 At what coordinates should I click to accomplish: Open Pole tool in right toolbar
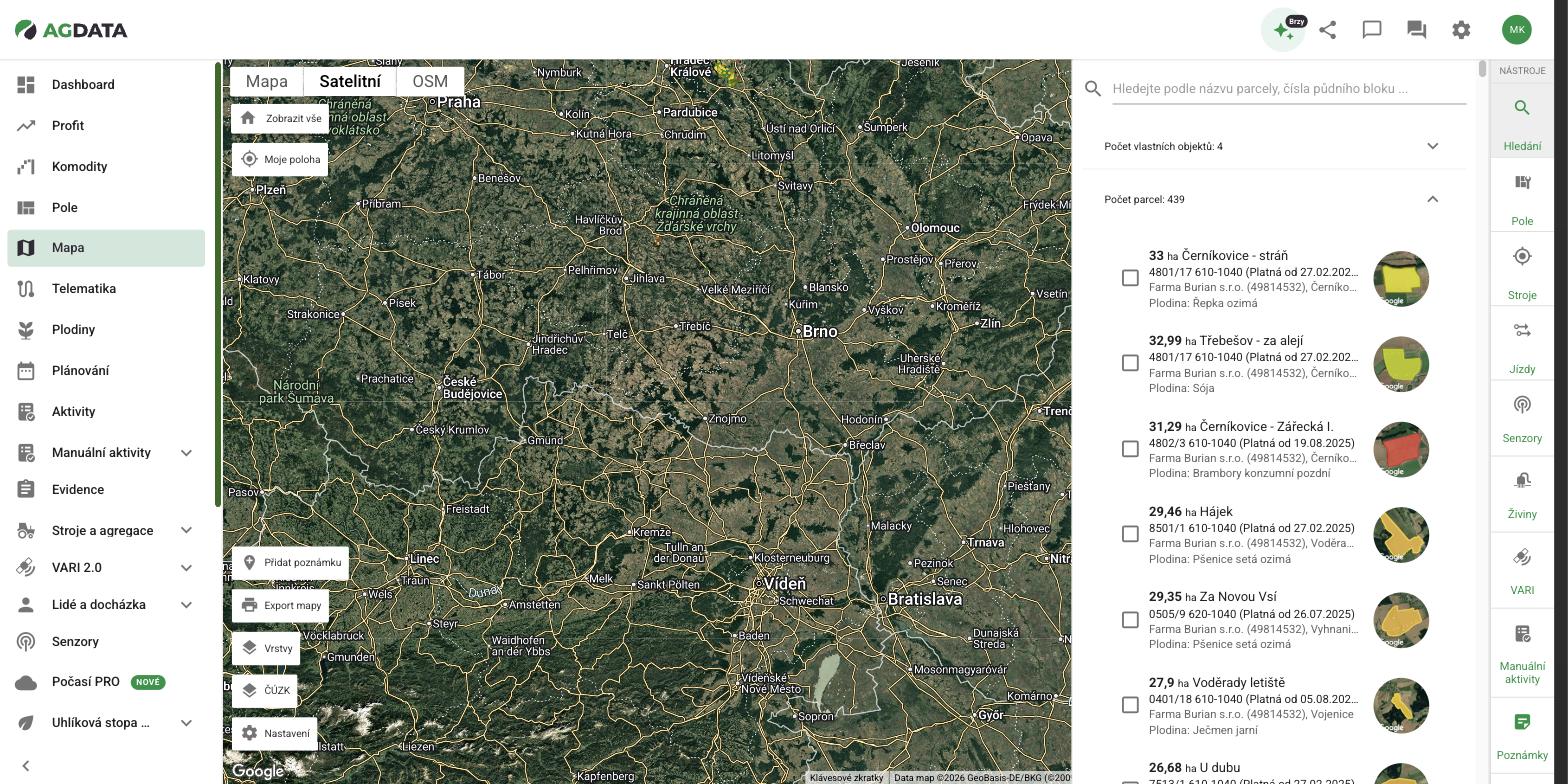[1522, 196]
